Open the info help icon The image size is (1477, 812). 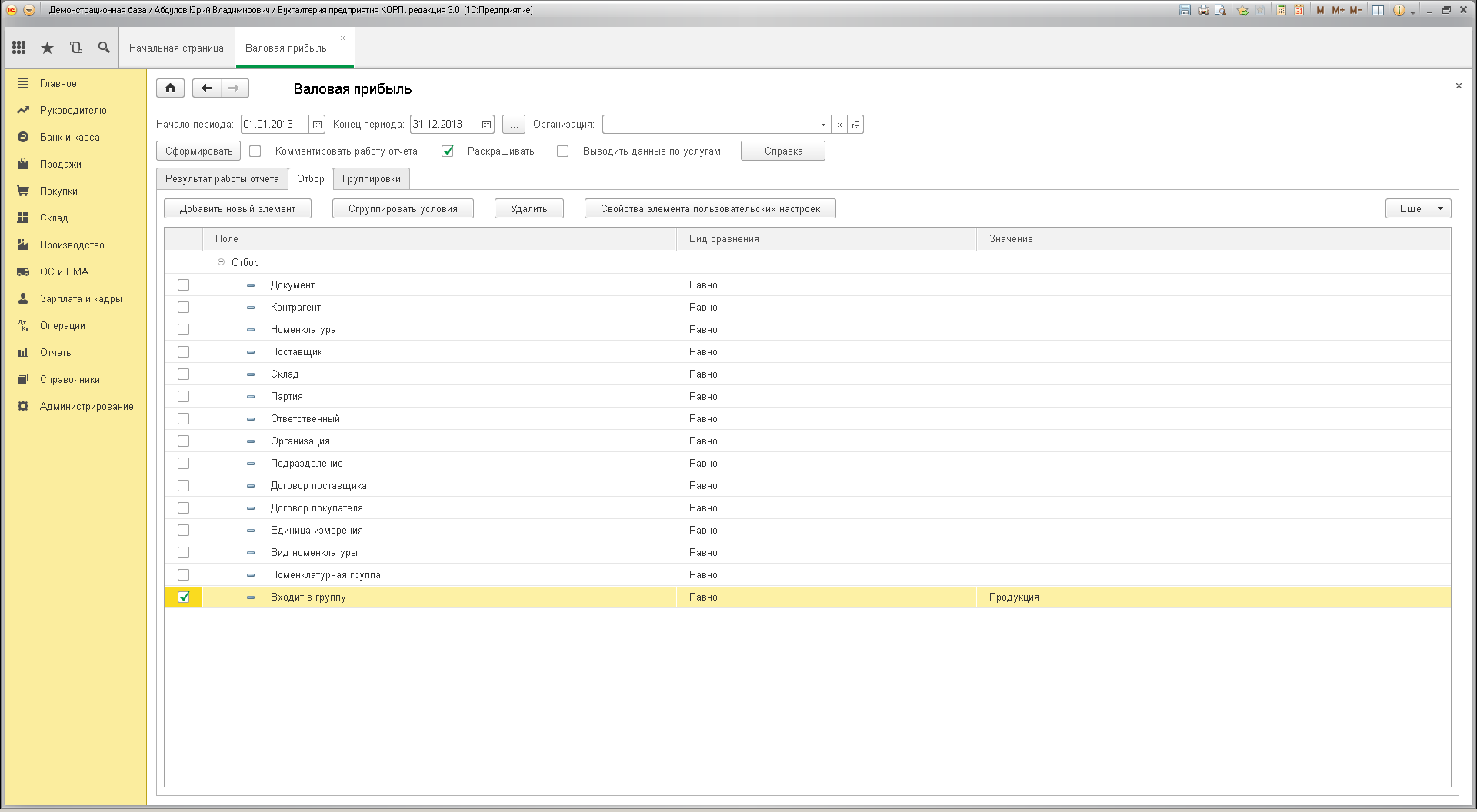[1399, 10]
